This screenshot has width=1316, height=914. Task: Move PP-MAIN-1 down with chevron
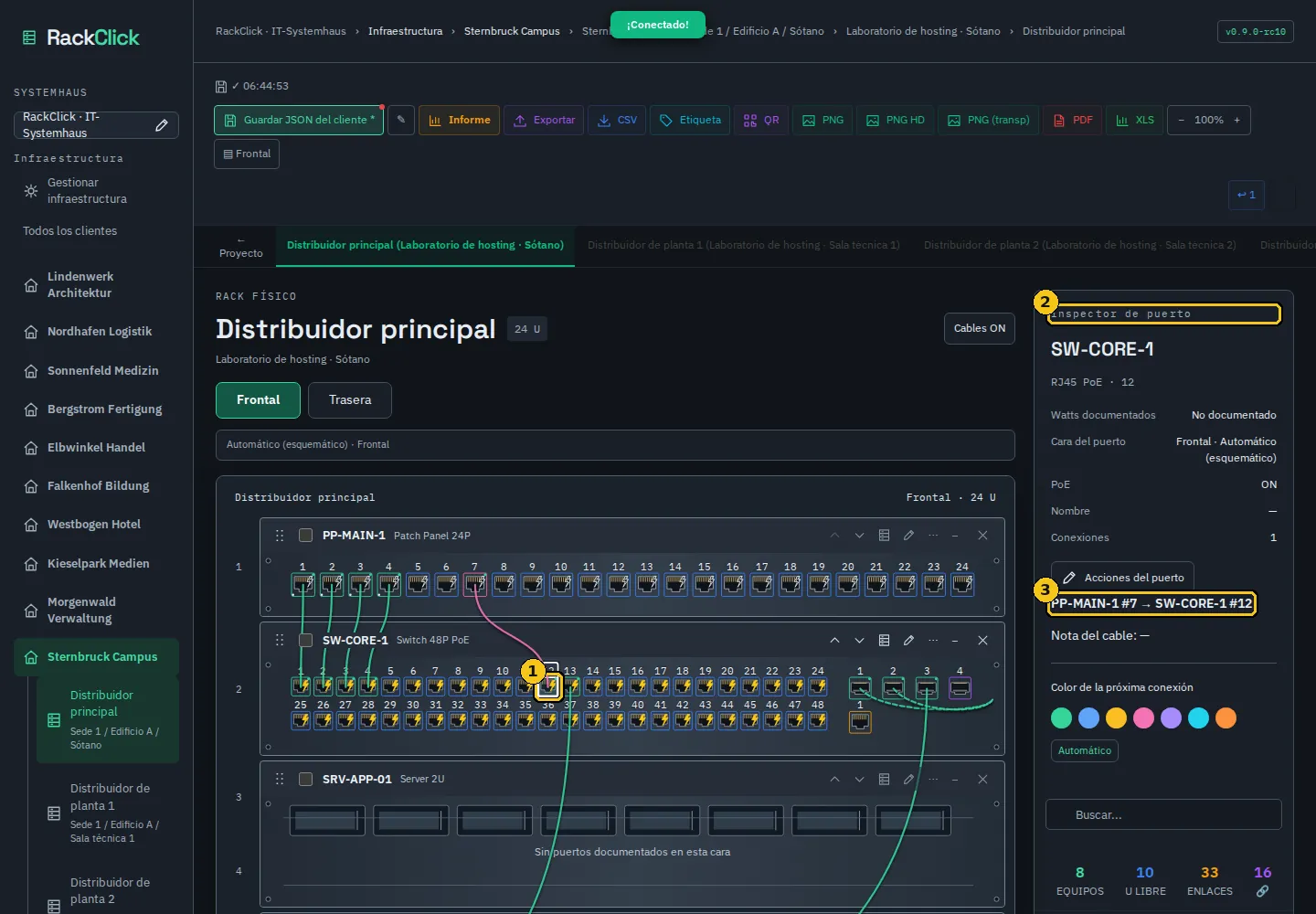click(x=859, y=536)
